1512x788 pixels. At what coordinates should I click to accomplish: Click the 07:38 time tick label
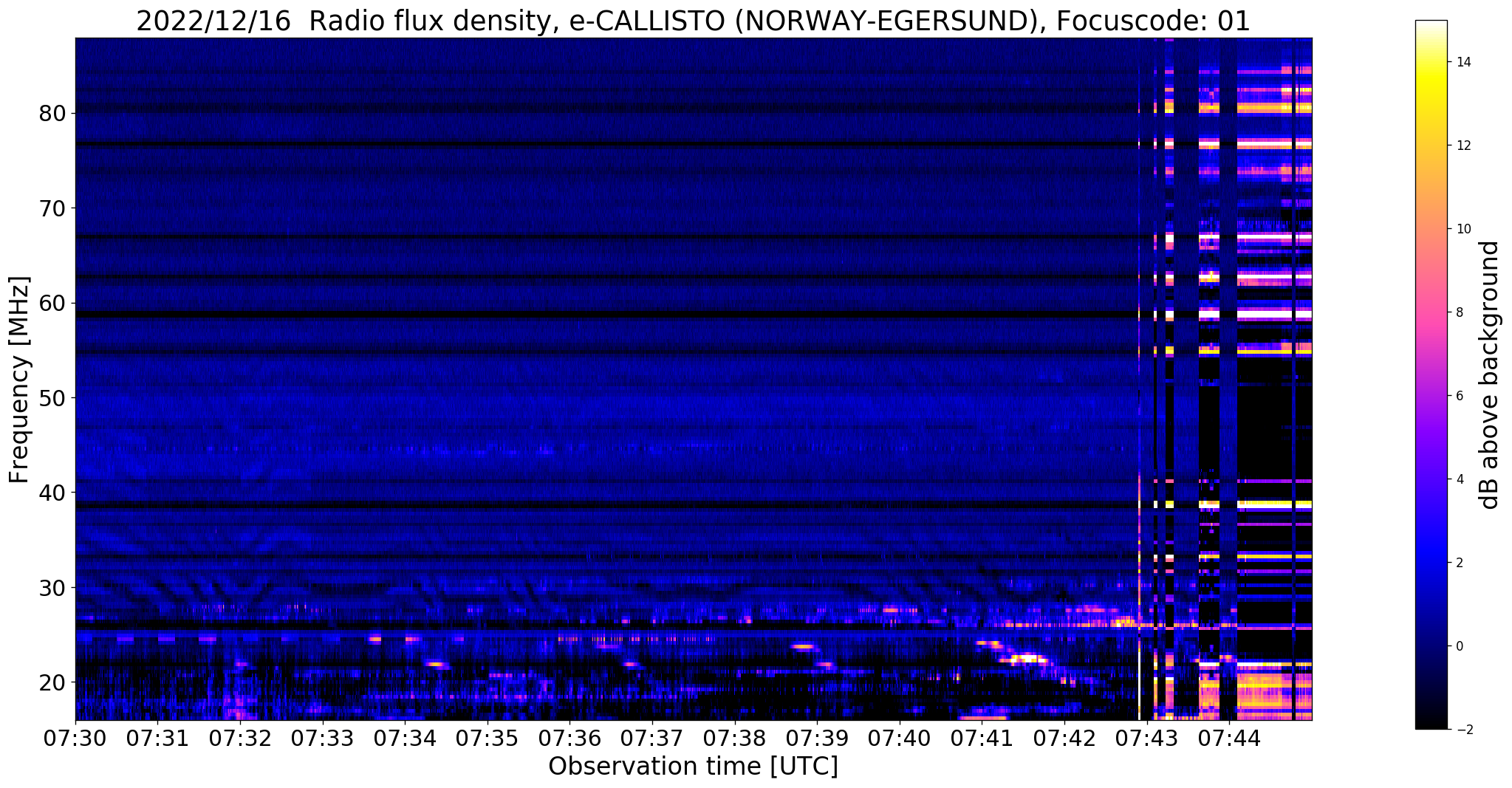[x=735, y=738]
